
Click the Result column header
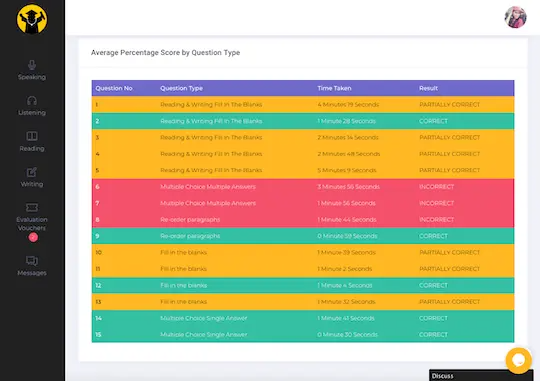428,88
